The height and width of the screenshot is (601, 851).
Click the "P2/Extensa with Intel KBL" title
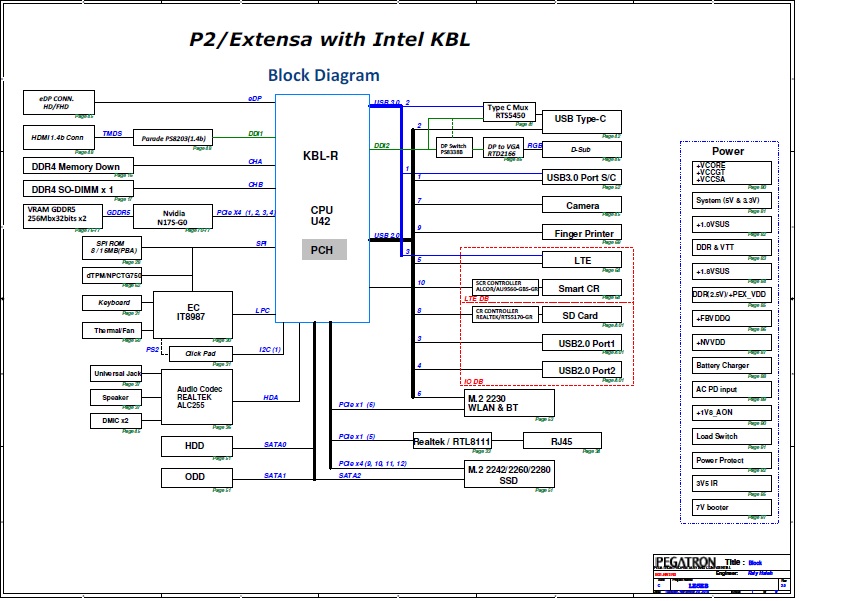(x=329, y=40)
